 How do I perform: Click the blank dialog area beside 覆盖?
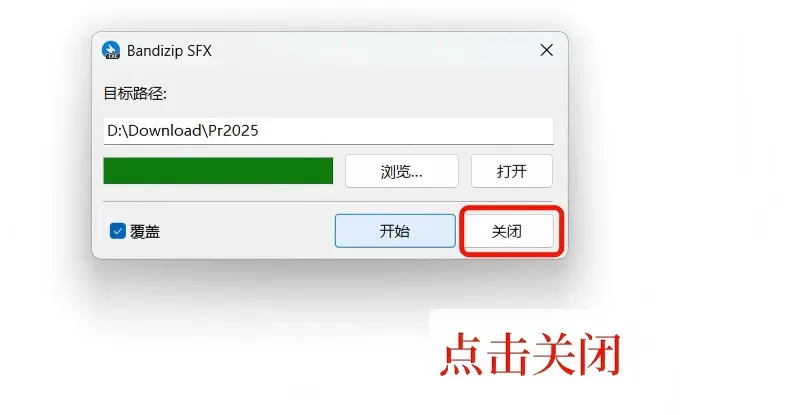[x=245, y=231]
